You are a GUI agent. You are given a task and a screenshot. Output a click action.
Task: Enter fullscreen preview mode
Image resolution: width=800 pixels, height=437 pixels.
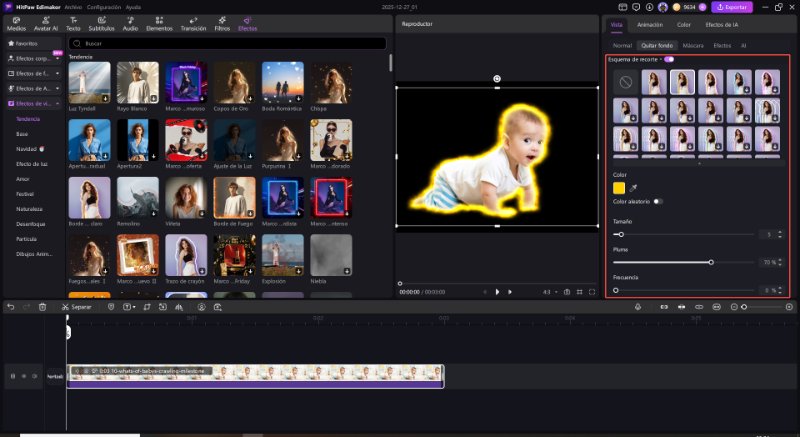pos(592,292)
